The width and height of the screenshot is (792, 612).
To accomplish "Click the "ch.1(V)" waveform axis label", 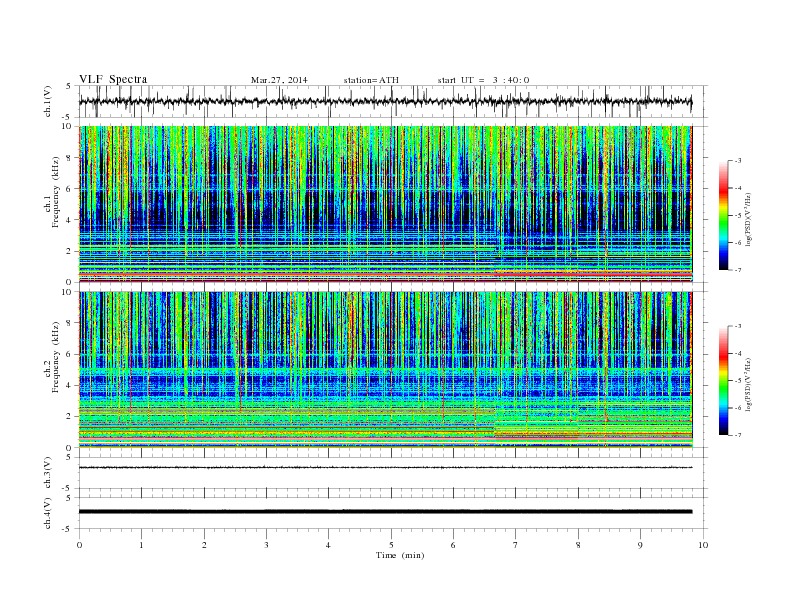I will 47,101.
